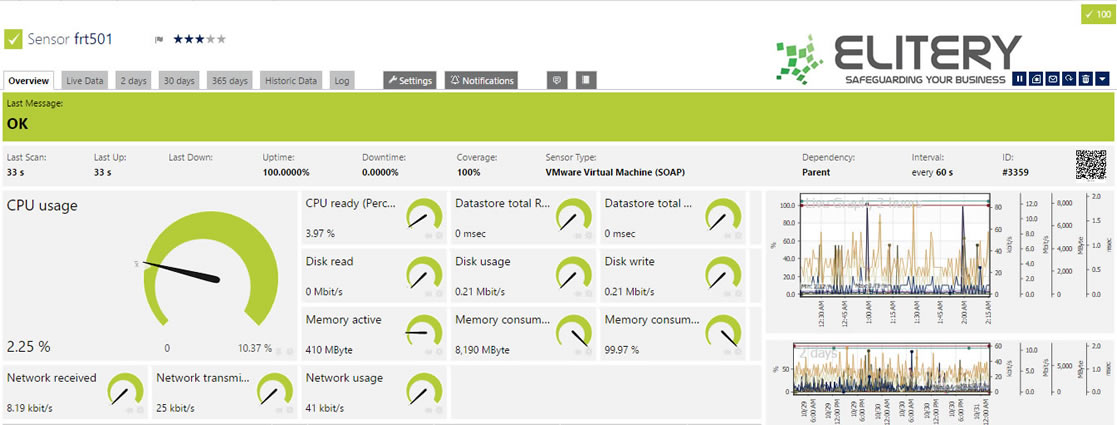The image size is (1117, 425).
Task: Click the Disk read gauge dial
Action: 425,274
